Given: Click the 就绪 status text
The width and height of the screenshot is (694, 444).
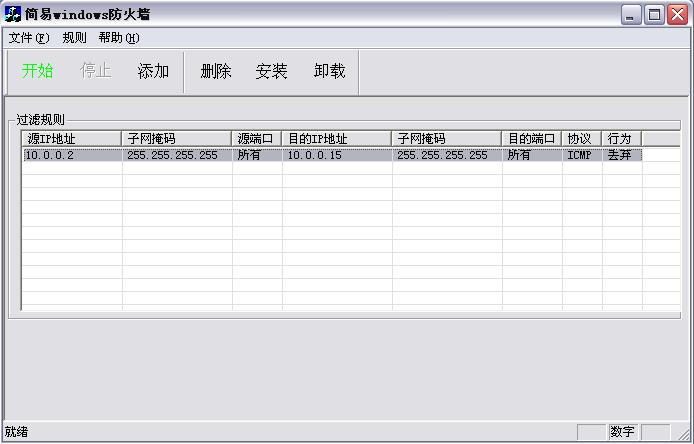Looking at the screenshot, I should point(16,431).
